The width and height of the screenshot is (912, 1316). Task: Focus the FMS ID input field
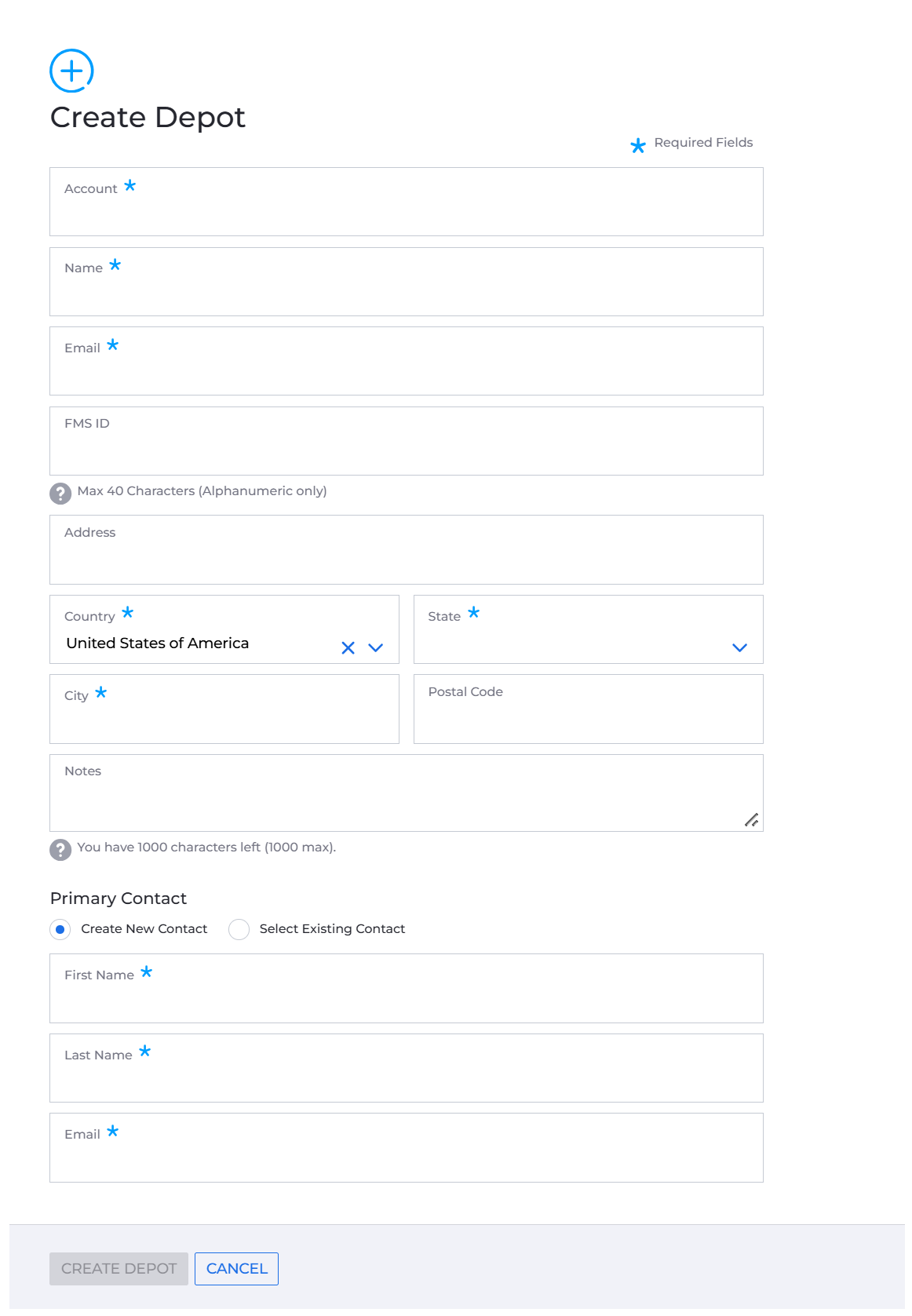407,441
